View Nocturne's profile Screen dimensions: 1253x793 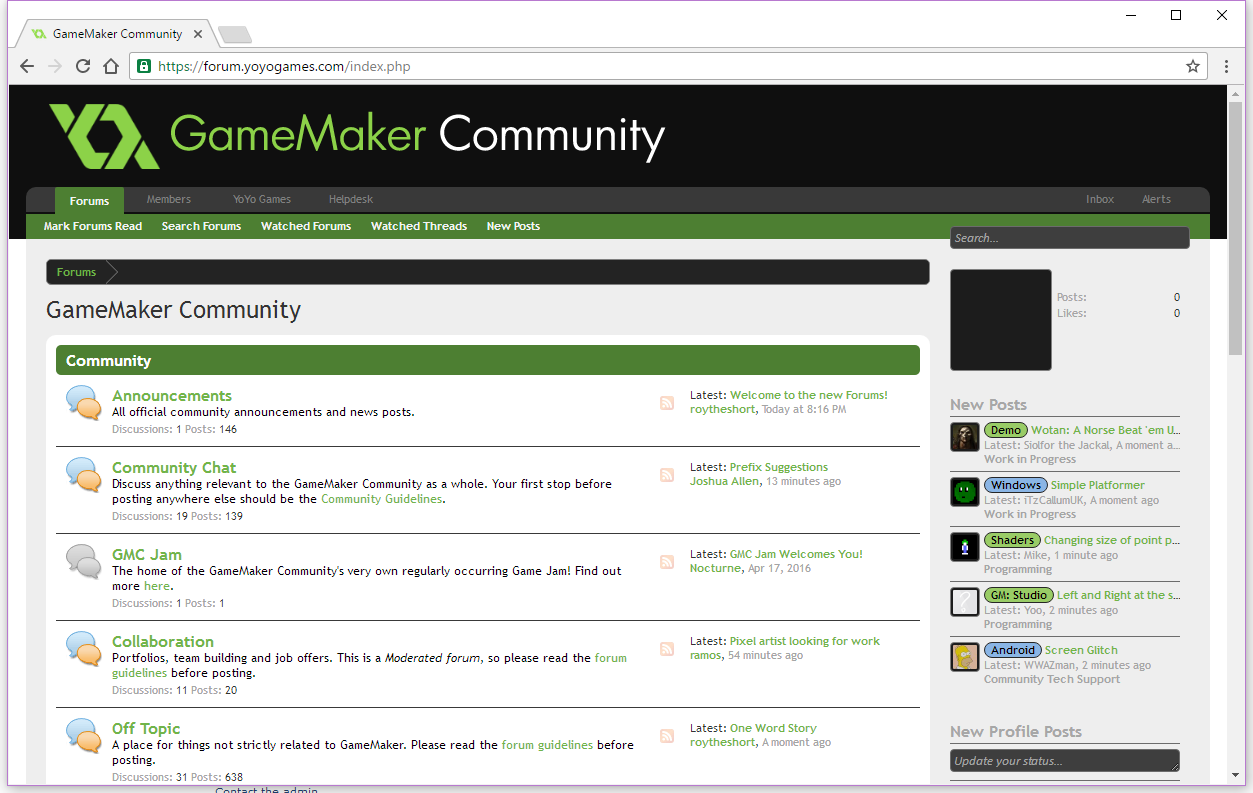[x=716, y=568]
